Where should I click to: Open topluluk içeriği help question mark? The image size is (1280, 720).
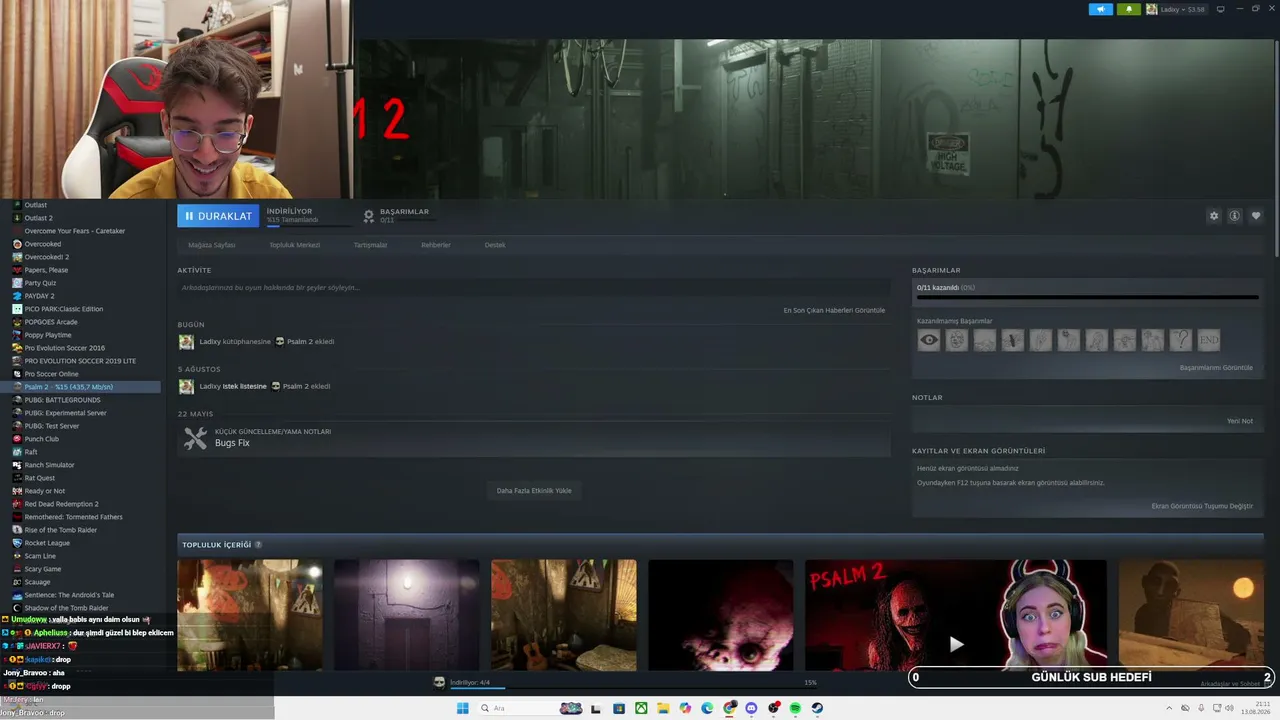click(x=258, y=545)
